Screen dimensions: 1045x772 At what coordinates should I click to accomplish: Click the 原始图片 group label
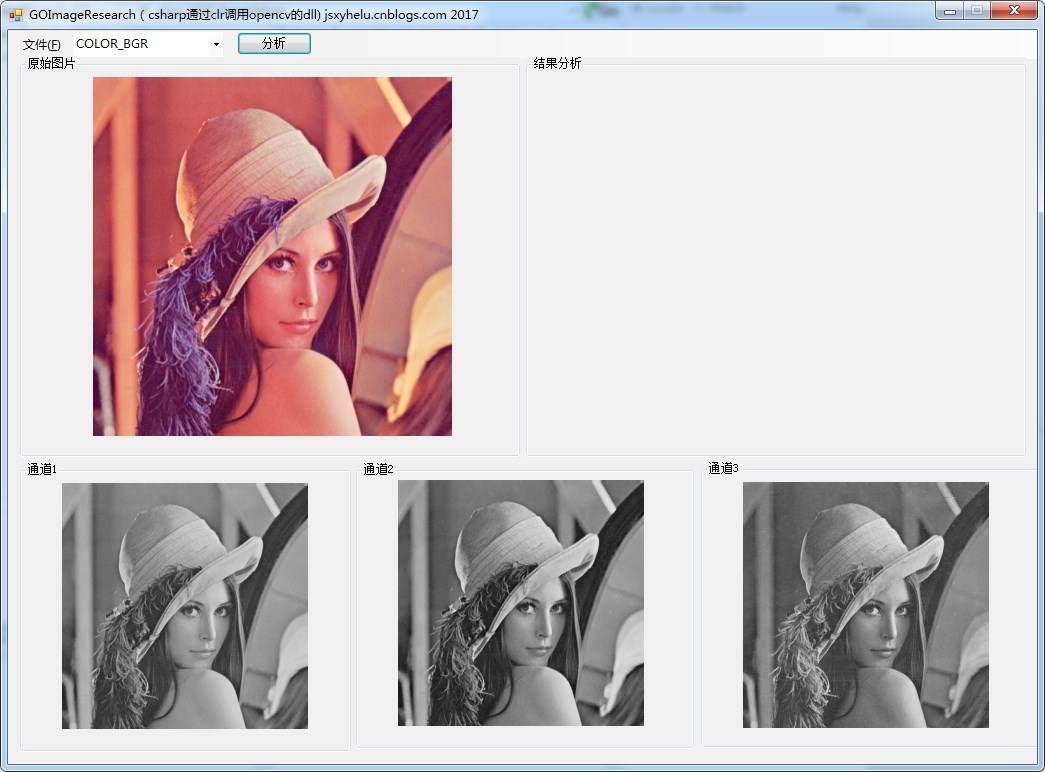(51, 63)
